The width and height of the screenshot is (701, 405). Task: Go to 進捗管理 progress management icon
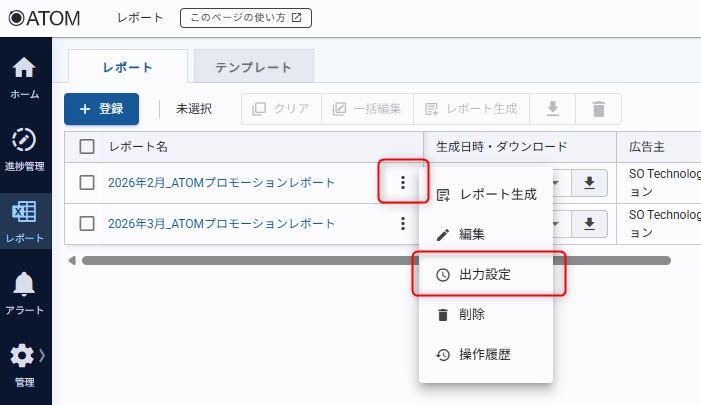25,140
